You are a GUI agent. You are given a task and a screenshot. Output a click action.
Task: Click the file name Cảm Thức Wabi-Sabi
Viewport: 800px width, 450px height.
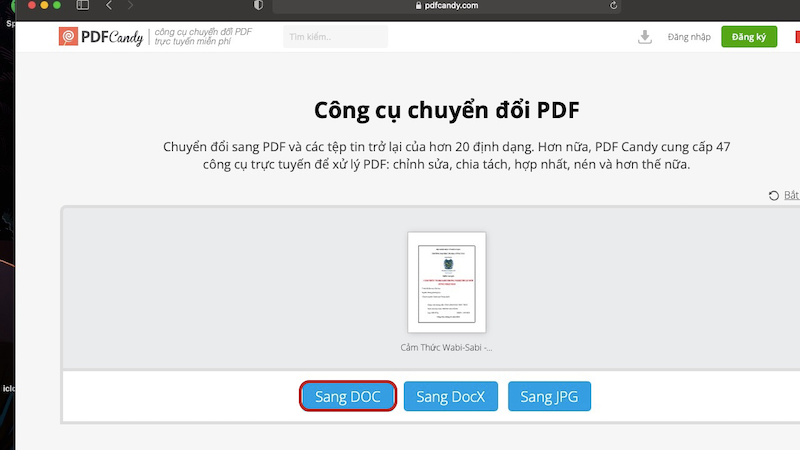(x=446, y=347)
